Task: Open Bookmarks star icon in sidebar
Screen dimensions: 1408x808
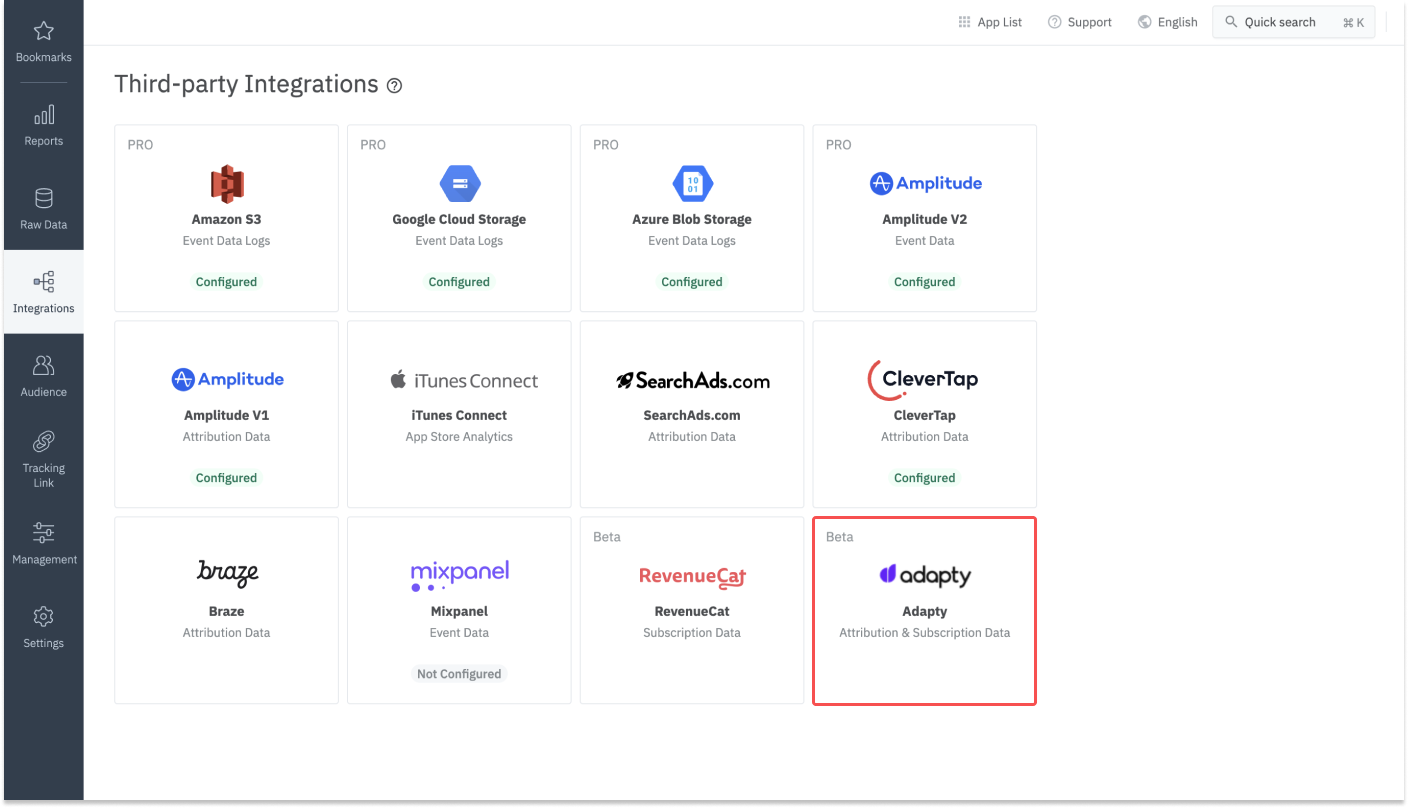Action: 44,31
